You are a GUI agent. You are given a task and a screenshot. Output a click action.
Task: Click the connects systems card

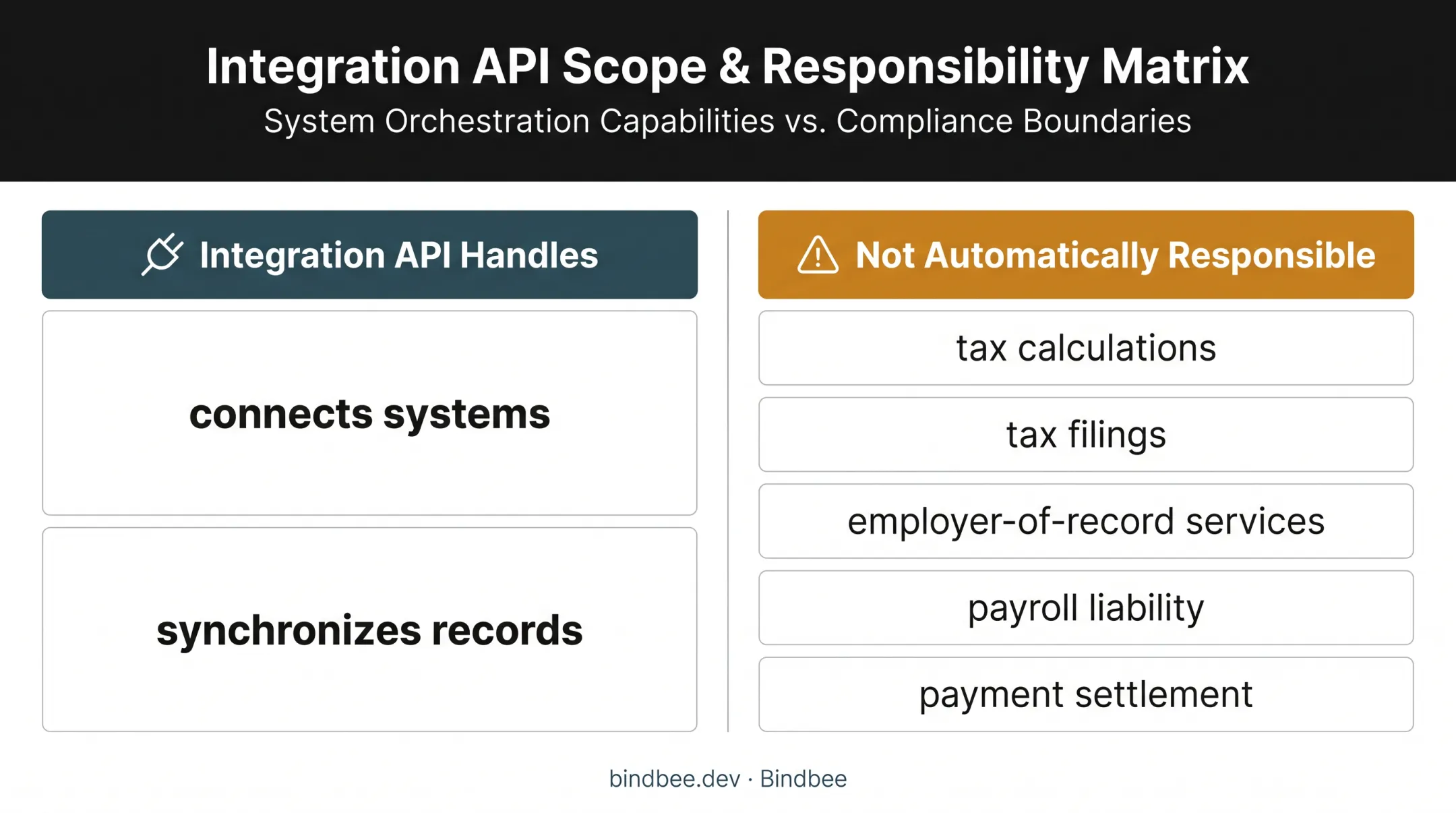(369, 413)
